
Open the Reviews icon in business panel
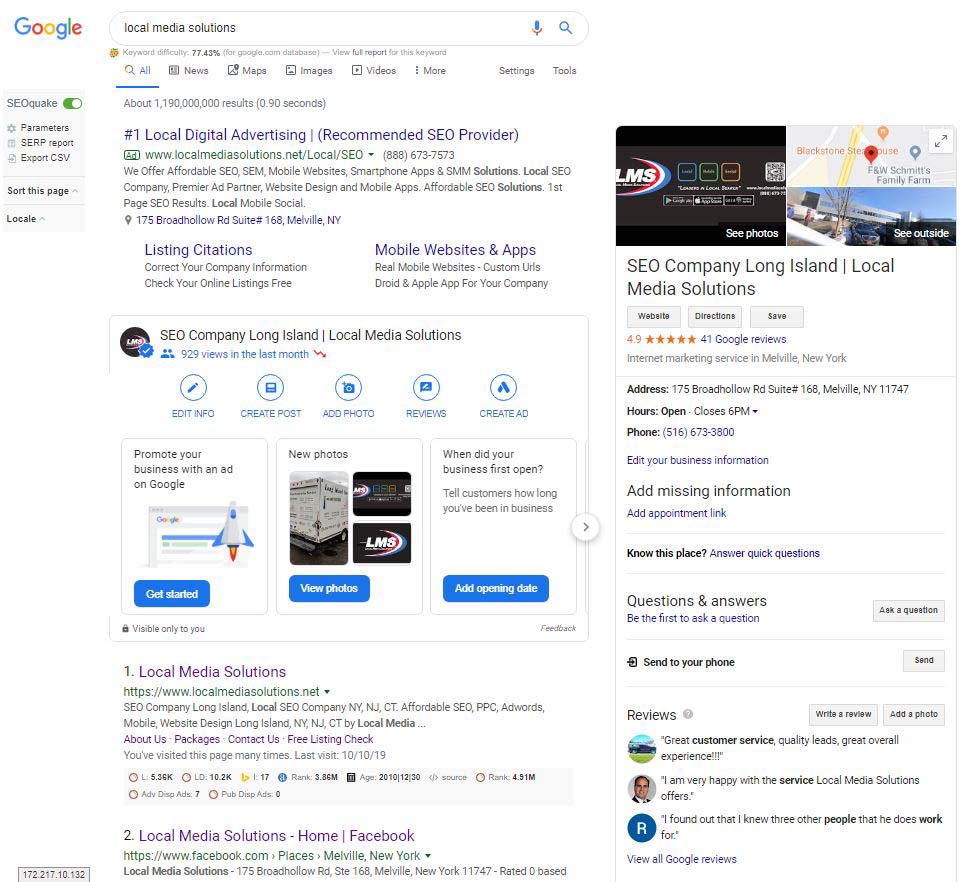coord(426,388)
